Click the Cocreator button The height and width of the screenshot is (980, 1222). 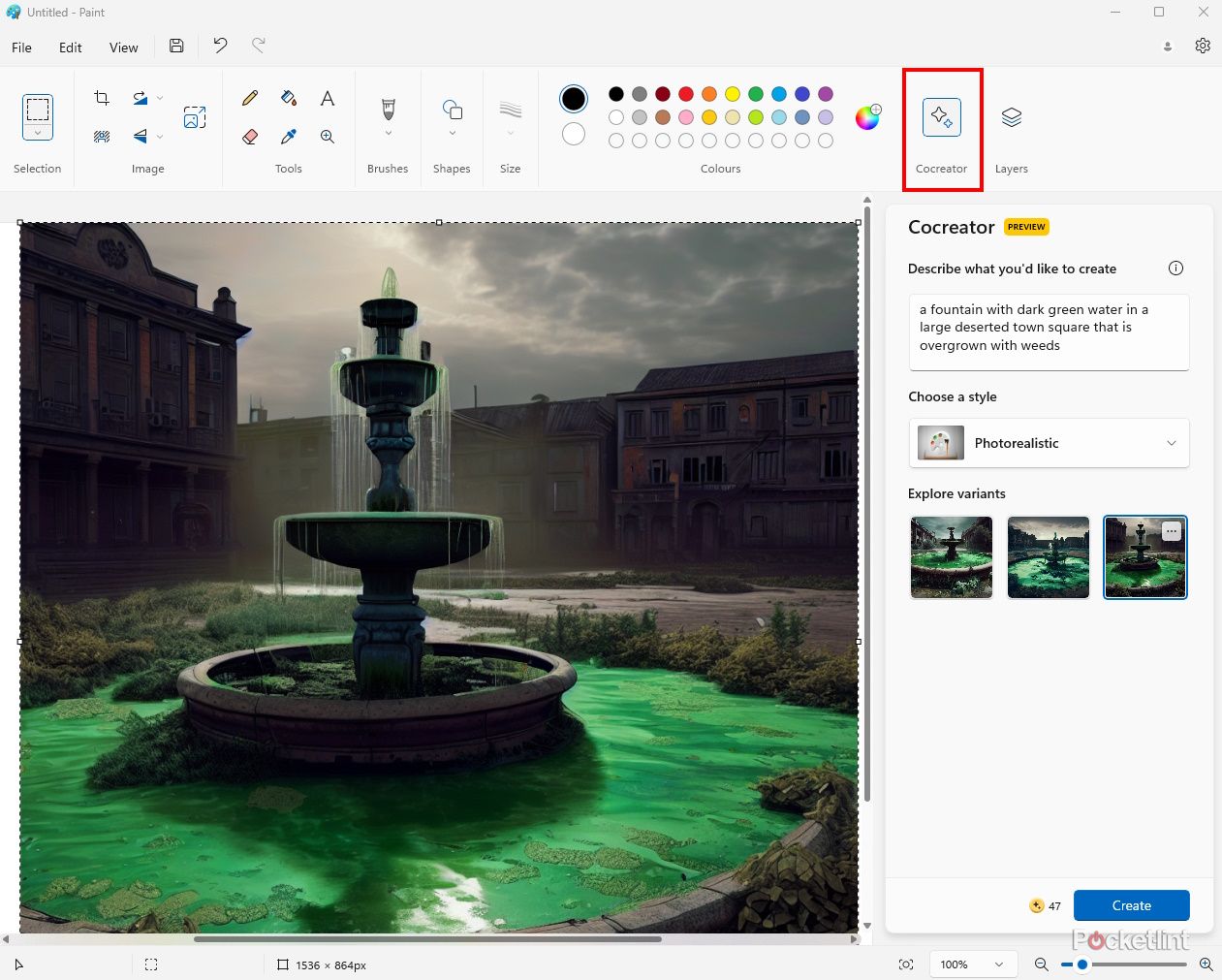click(x=942, y=117)
